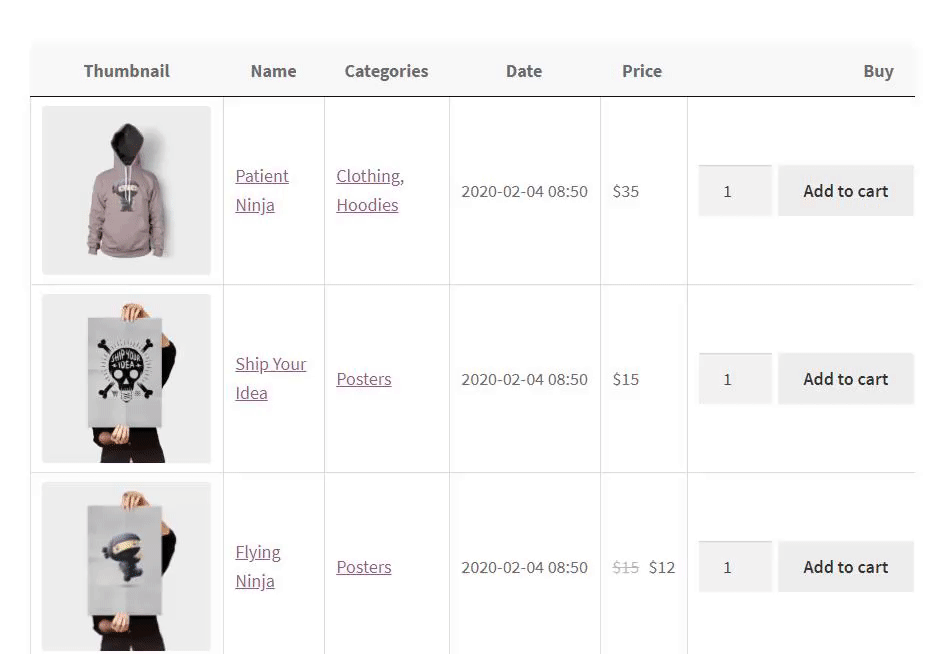
Task: Open the Ship Your Idea product link
Action: 271,378
